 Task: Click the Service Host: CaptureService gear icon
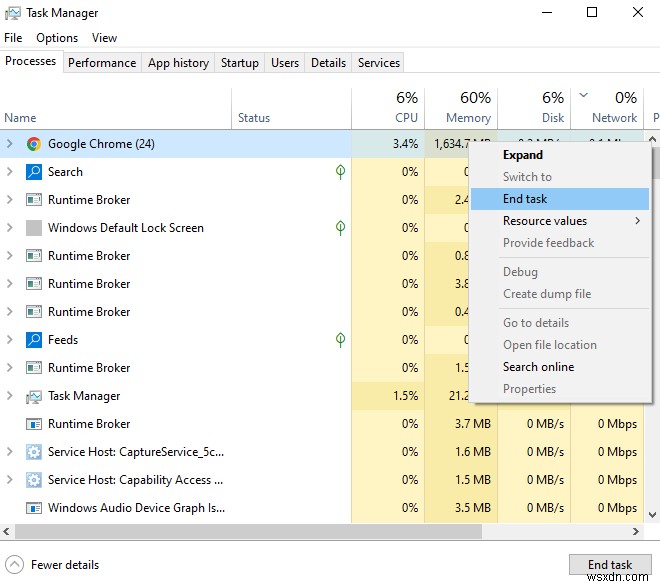(x=34, y=452)
